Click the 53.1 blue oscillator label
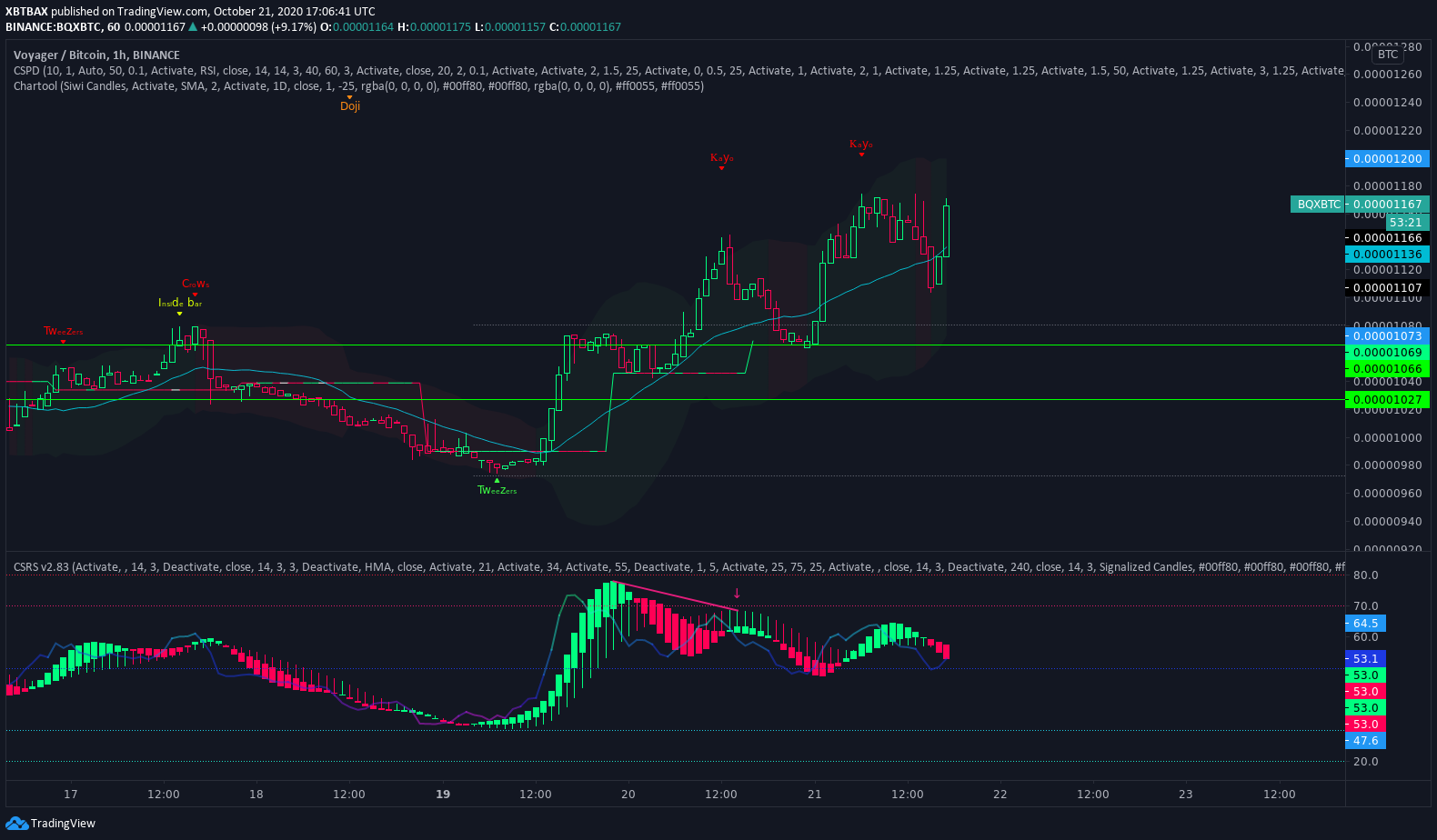 [x=1365, y=659]
